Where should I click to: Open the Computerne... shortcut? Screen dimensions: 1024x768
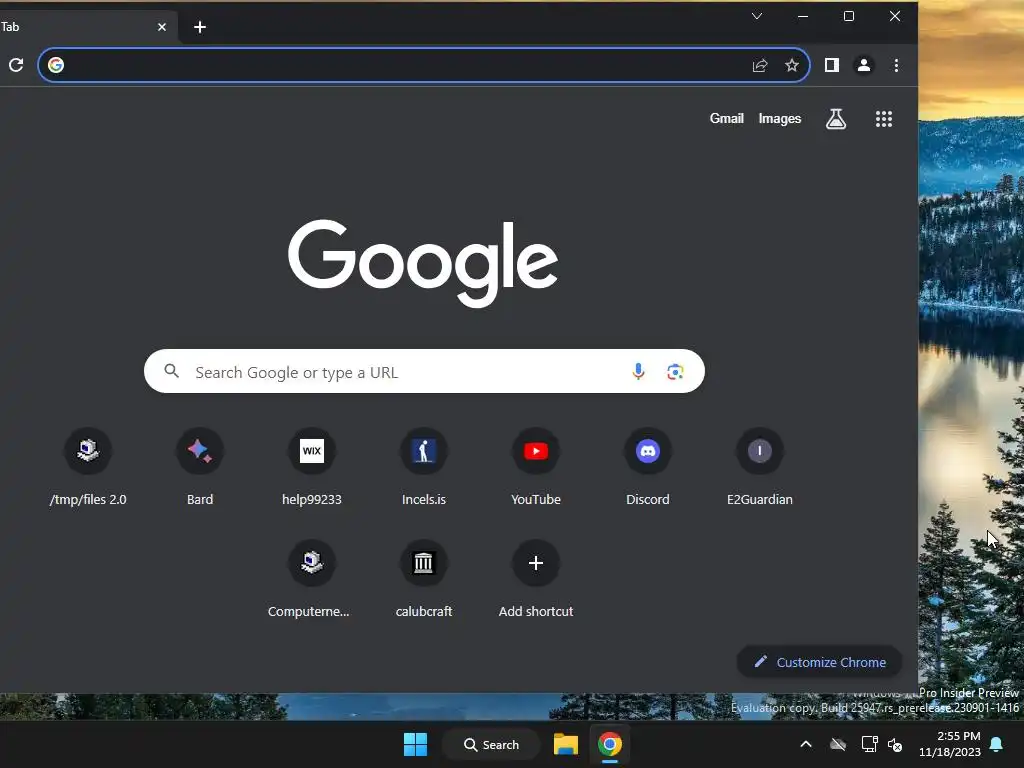(309, 579)
